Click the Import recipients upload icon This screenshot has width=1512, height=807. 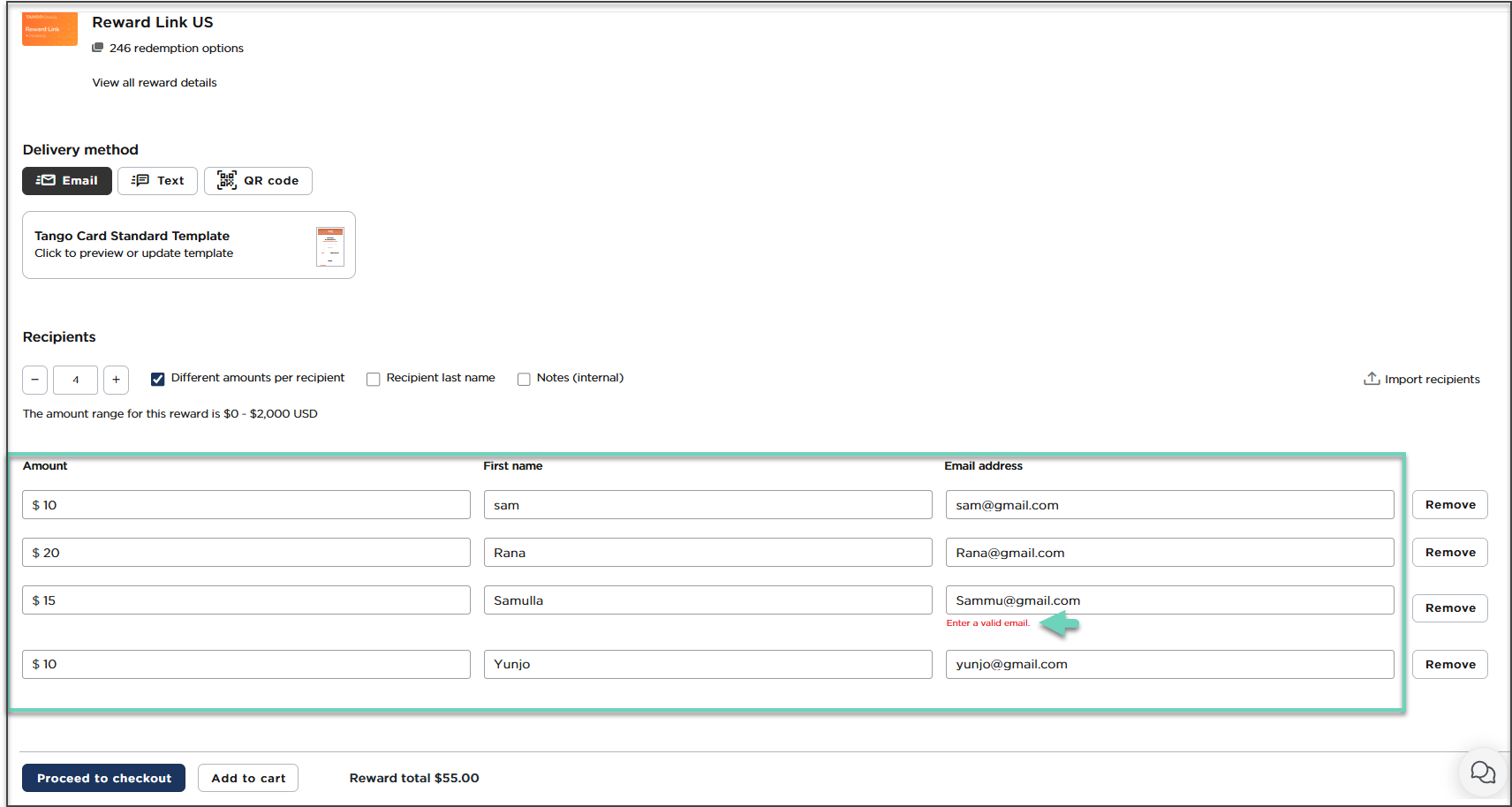[1372, 379]
